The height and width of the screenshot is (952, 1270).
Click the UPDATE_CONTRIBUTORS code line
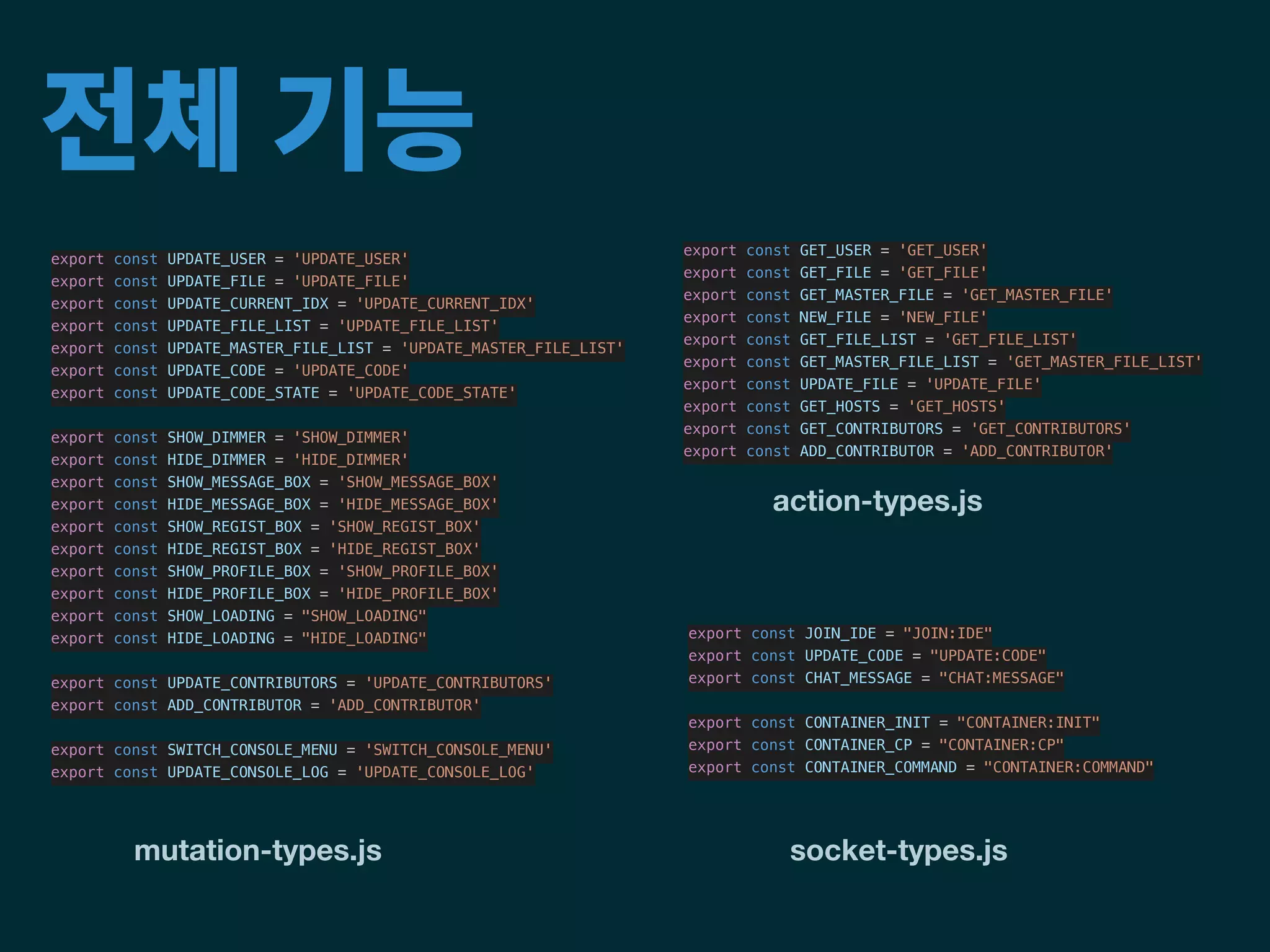(x=301, y=683)
